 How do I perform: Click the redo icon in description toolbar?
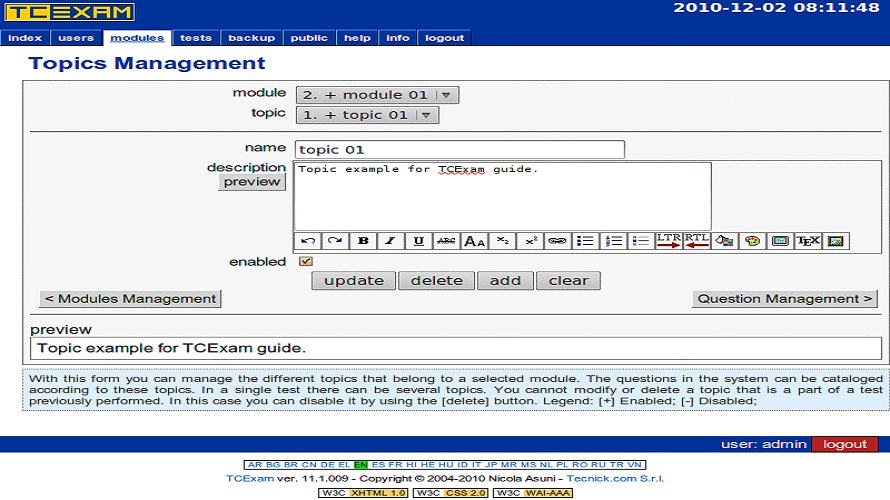335,241
